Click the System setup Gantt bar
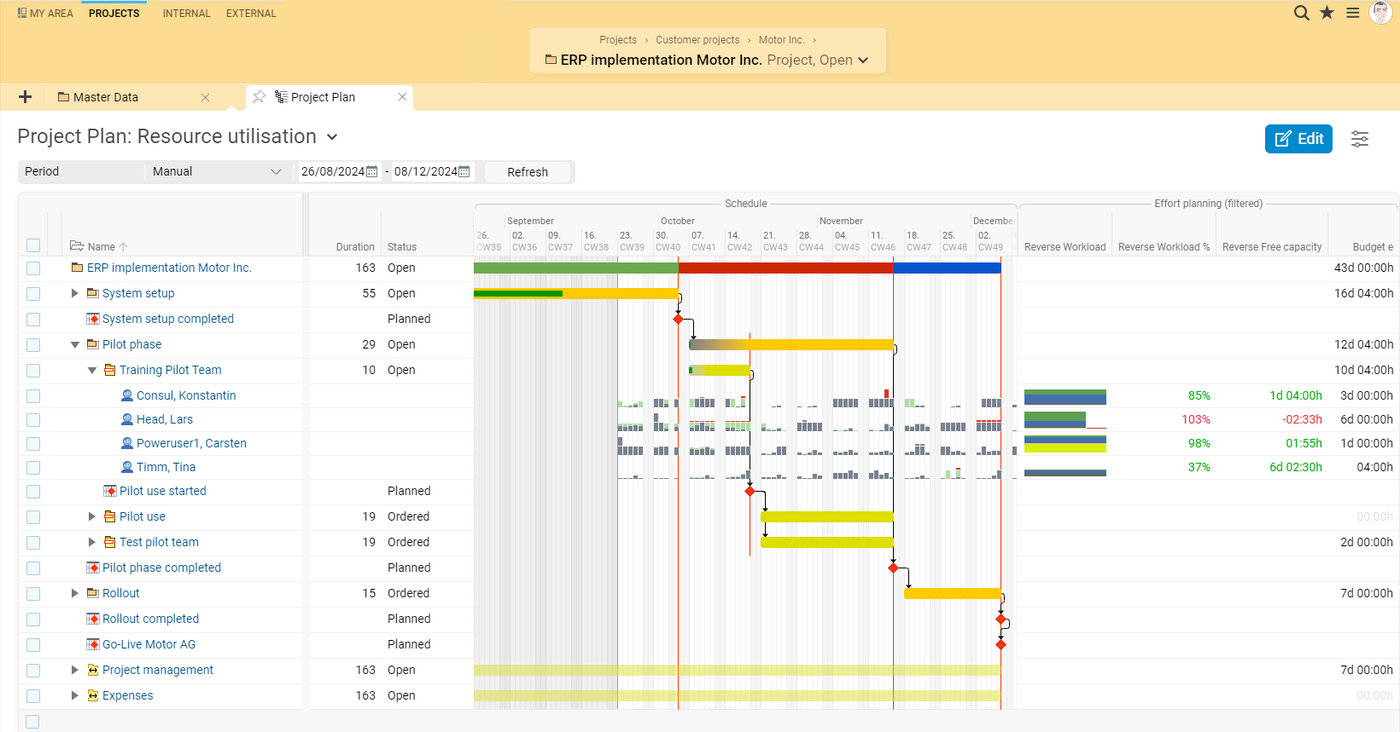 pos(576,293)
